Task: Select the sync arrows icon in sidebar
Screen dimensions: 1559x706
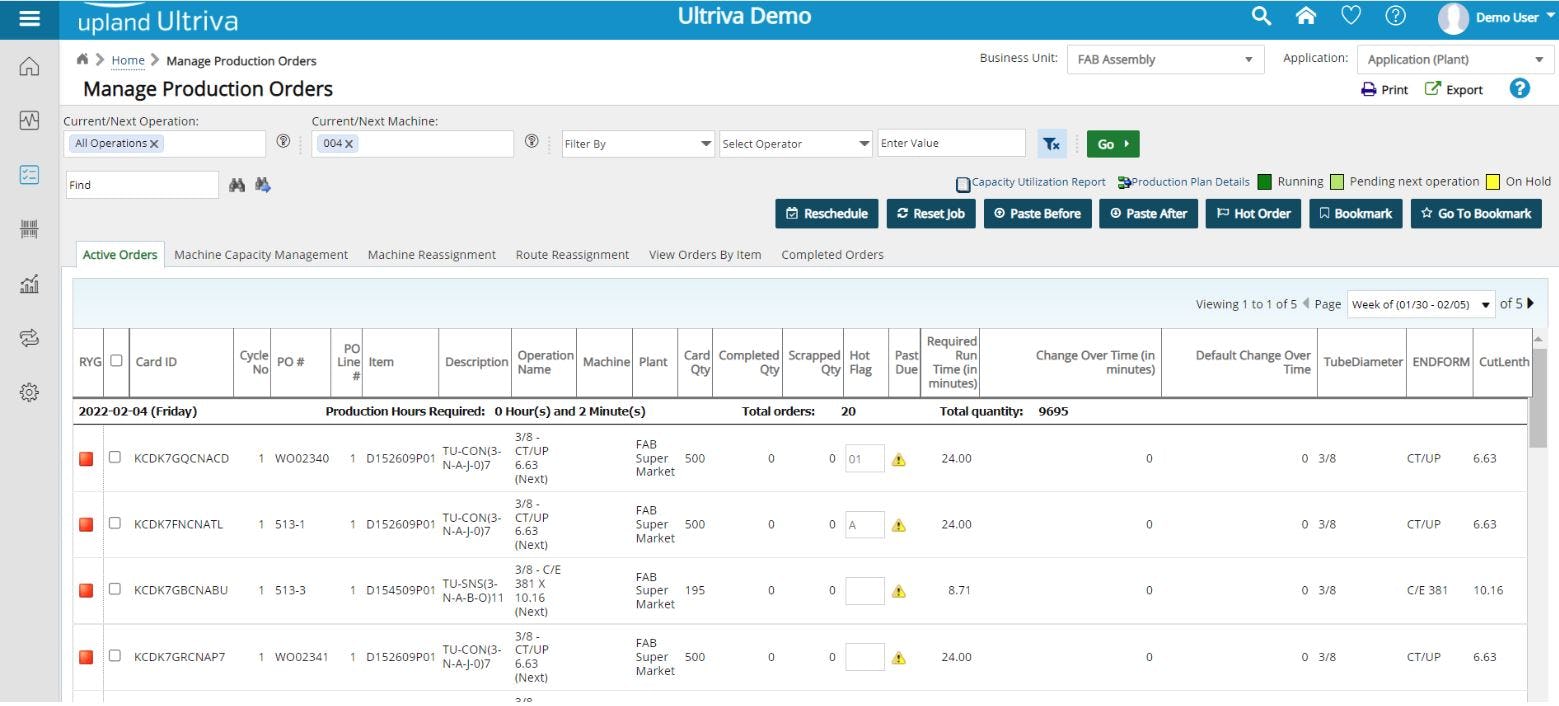Action: pyautogui.click(x=29, y=338)
